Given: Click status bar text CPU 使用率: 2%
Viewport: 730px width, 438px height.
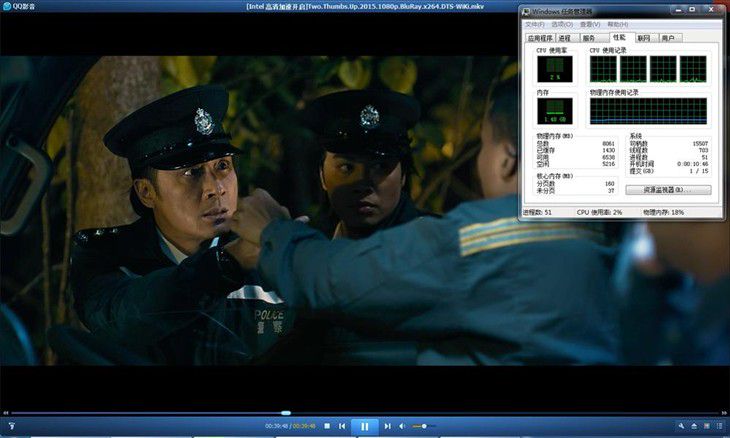Looking at the screenshot, I should point(599,212).
